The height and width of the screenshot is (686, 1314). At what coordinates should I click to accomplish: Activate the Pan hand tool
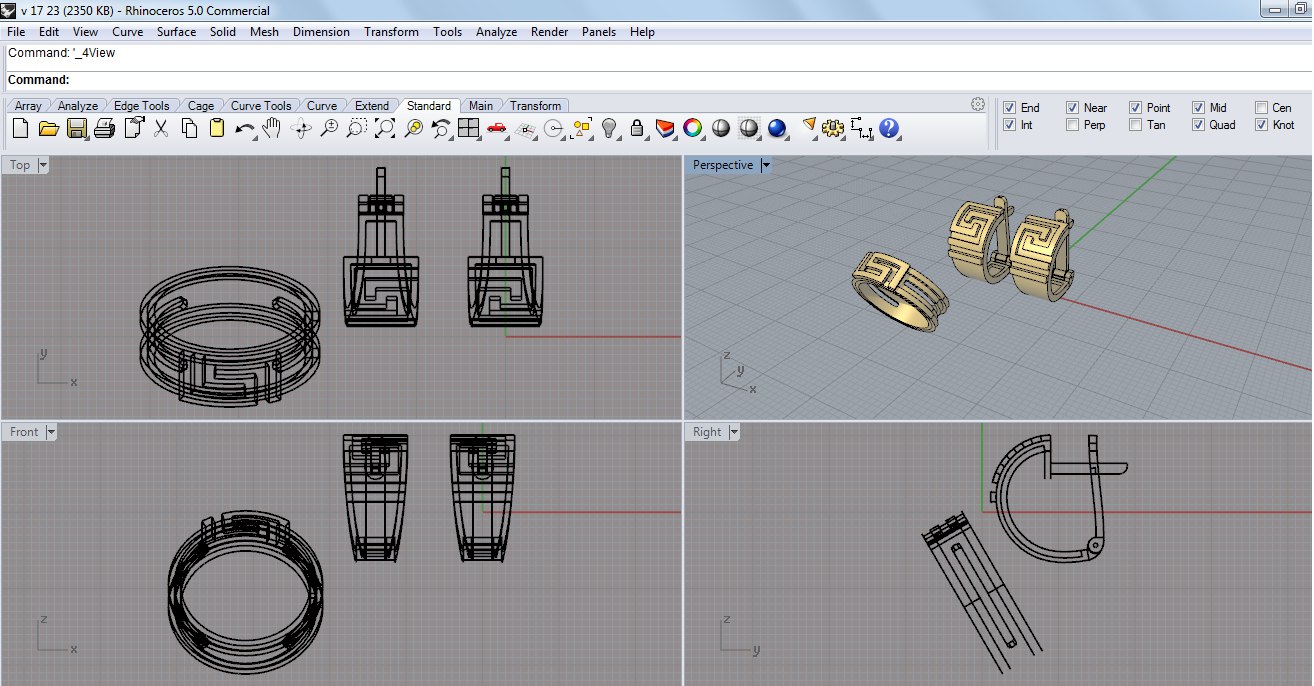[x=272, y=128]
